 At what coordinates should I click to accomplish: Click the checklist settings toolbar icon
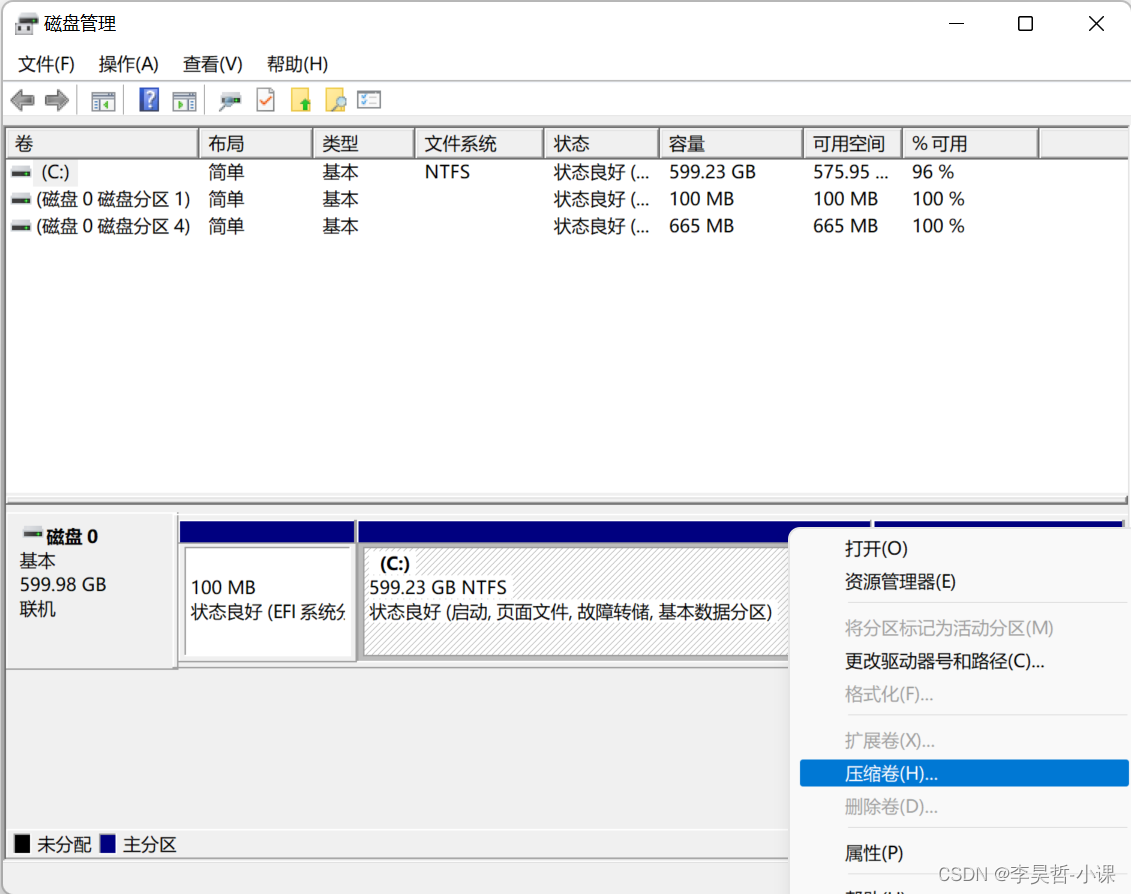coord(369,100)
